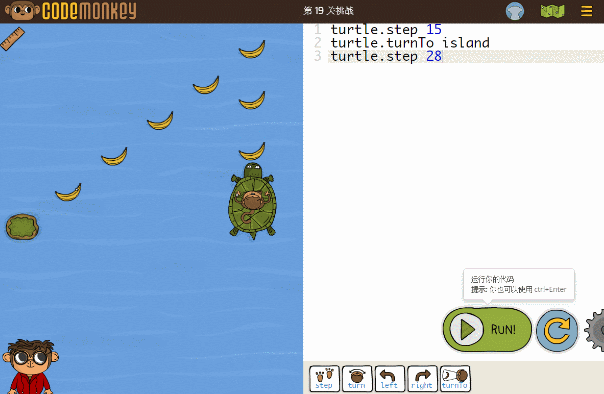Open the hamburger menu
The height and width of the screenshot is (394, 604).
(x=586, y=11)
